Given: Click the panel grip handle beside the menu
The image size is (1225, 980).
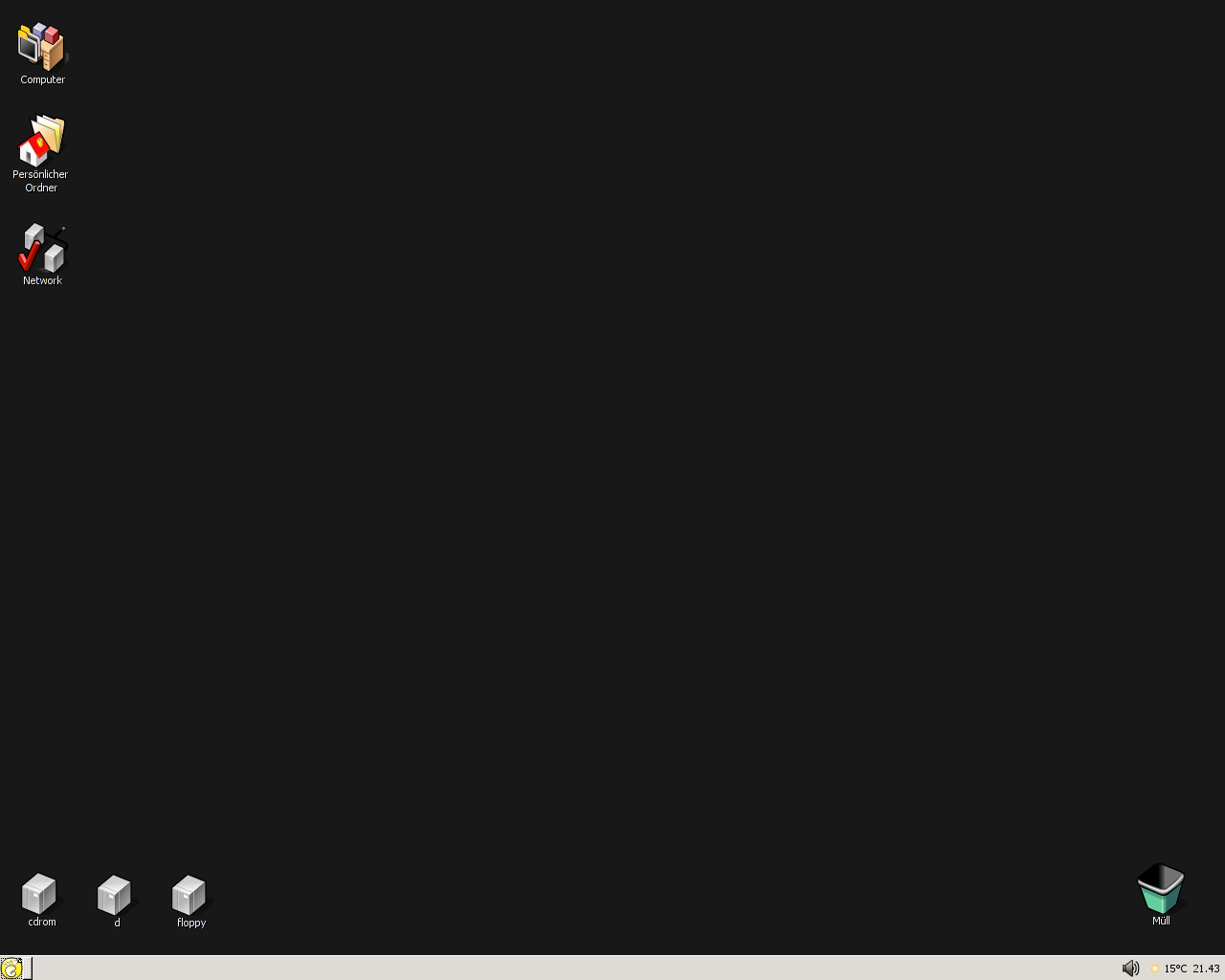Looking at the screenshot, I should (x=28, y=969).
